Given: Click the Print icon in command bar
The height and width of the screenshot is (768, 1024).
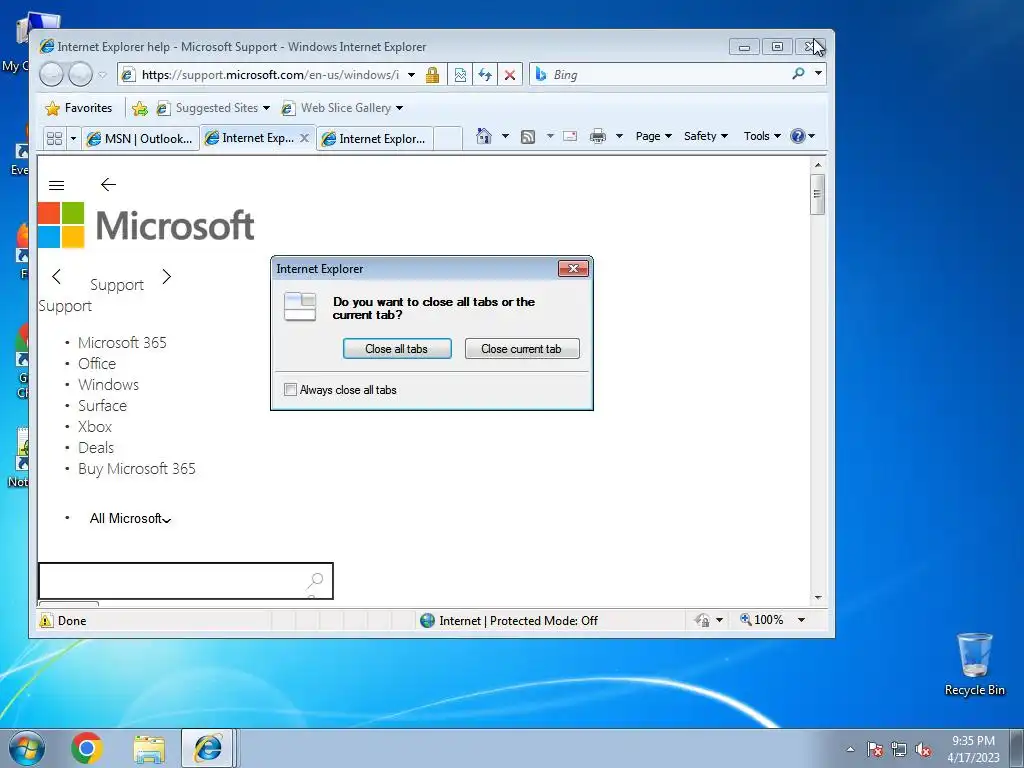Looking at the screenshot, I should tap(598, 136).
